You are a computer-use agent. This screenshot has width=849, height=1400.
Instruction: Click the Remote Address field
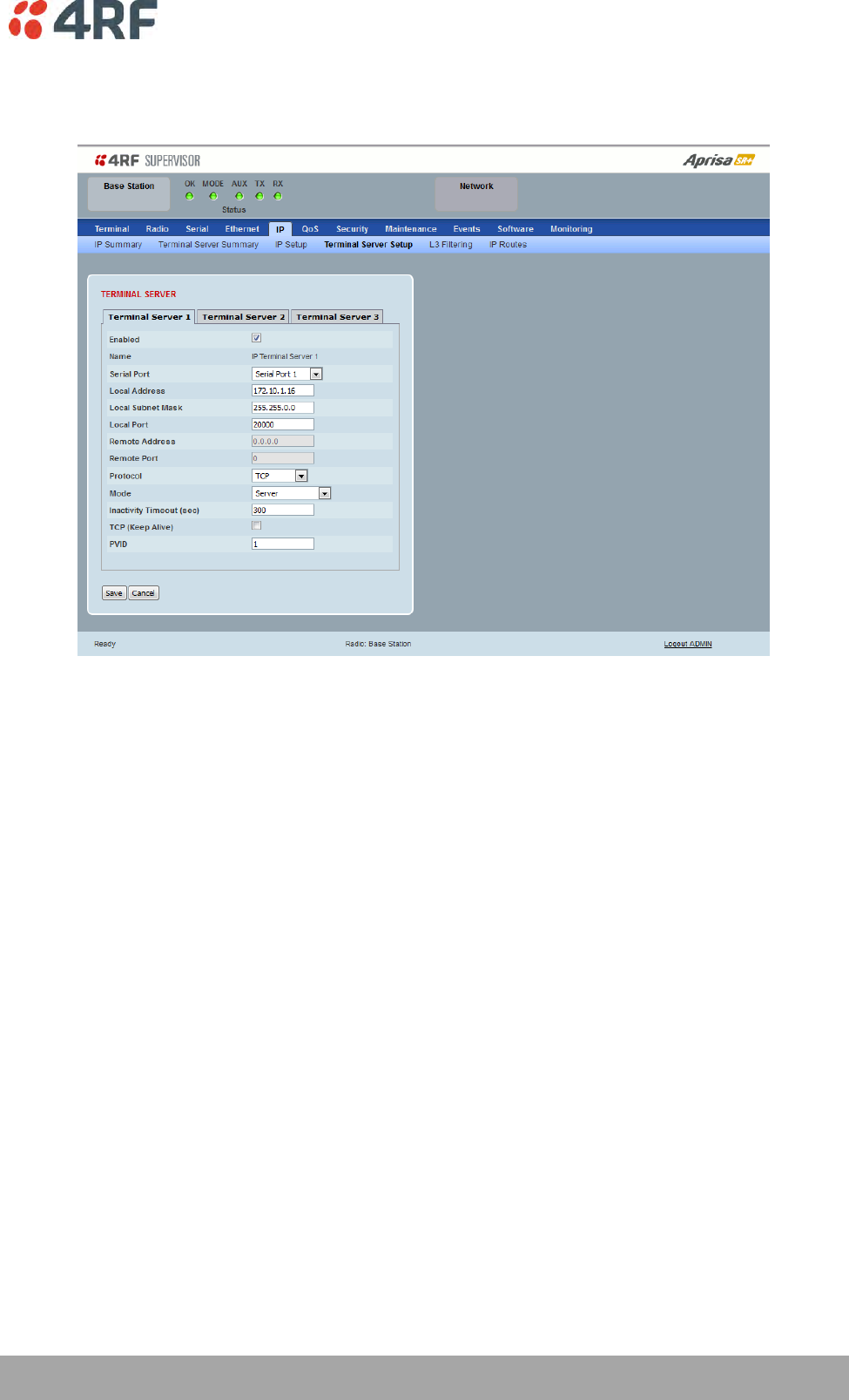(x=283, y=442)
